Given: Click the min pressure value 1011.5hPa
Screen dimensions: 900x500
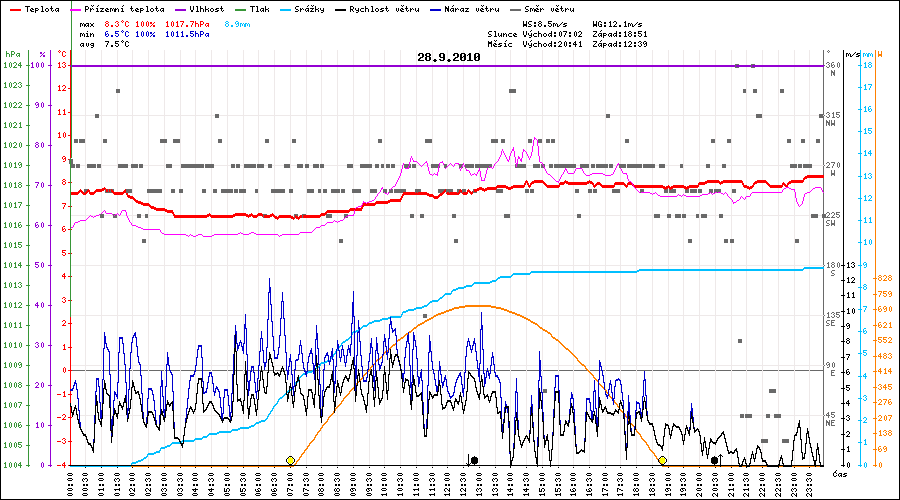Looking at the screenshot, I should click(187, 34).
